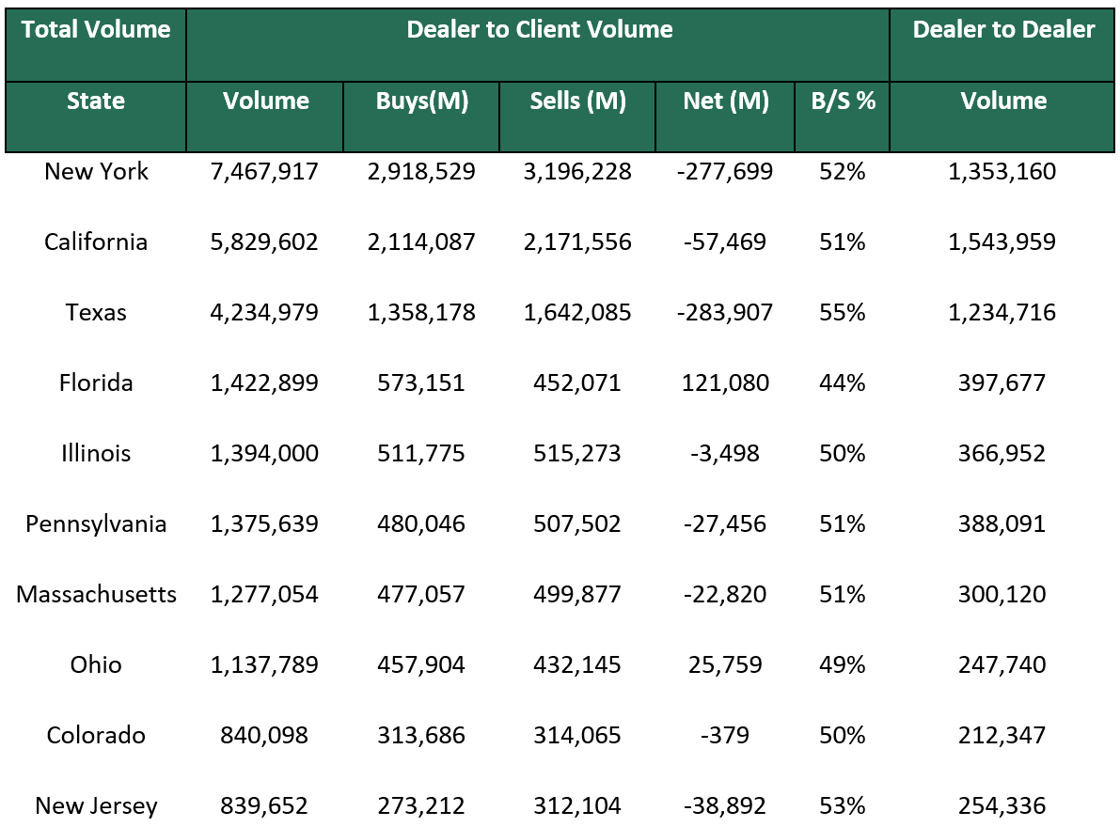This screenshot has height=827, width=1120.
Task: Select New Jersey's sells value 312,104
Action: tap(576, 805)
